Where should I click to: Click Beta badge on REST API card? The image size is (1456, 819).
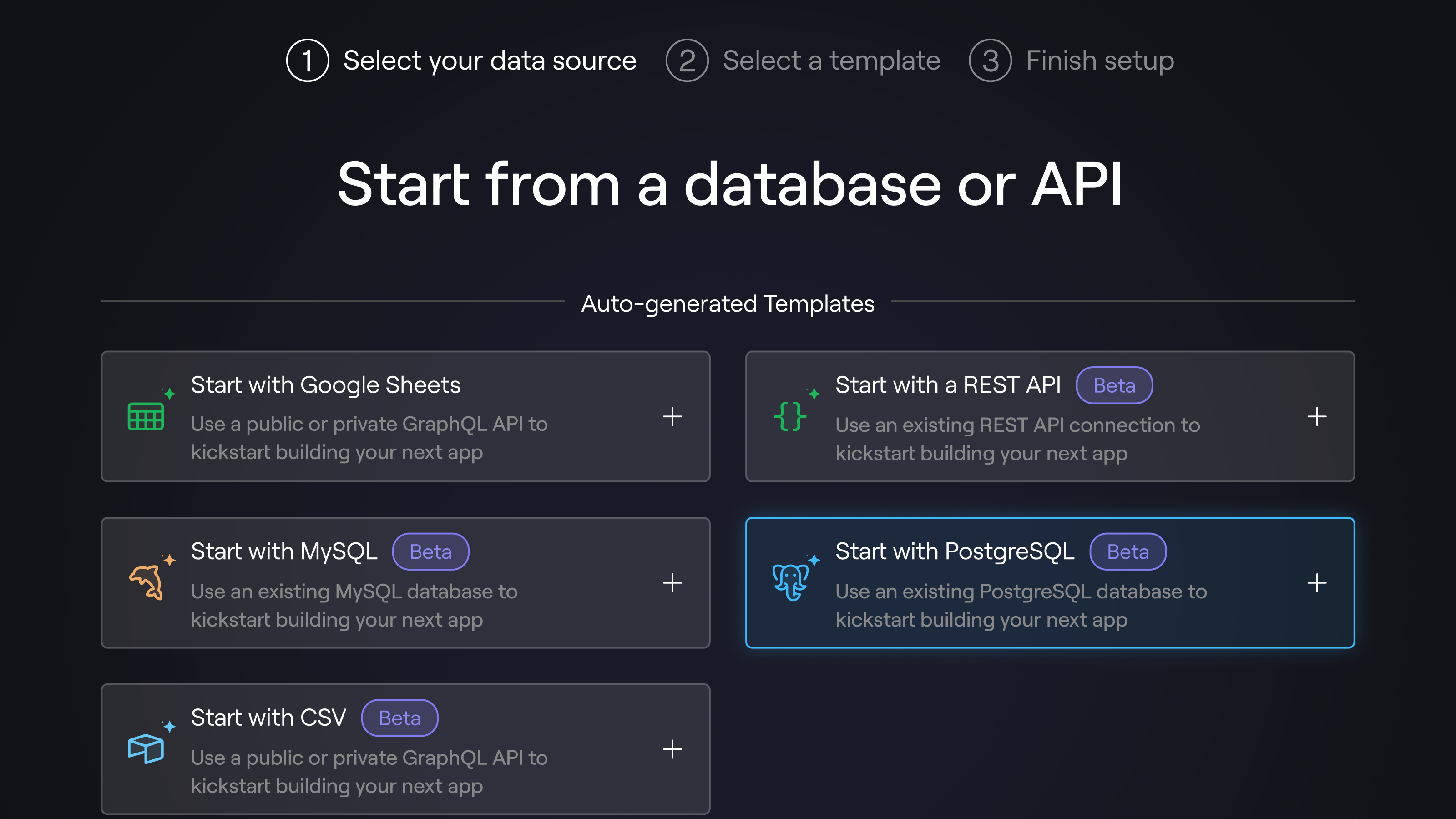1114,385
